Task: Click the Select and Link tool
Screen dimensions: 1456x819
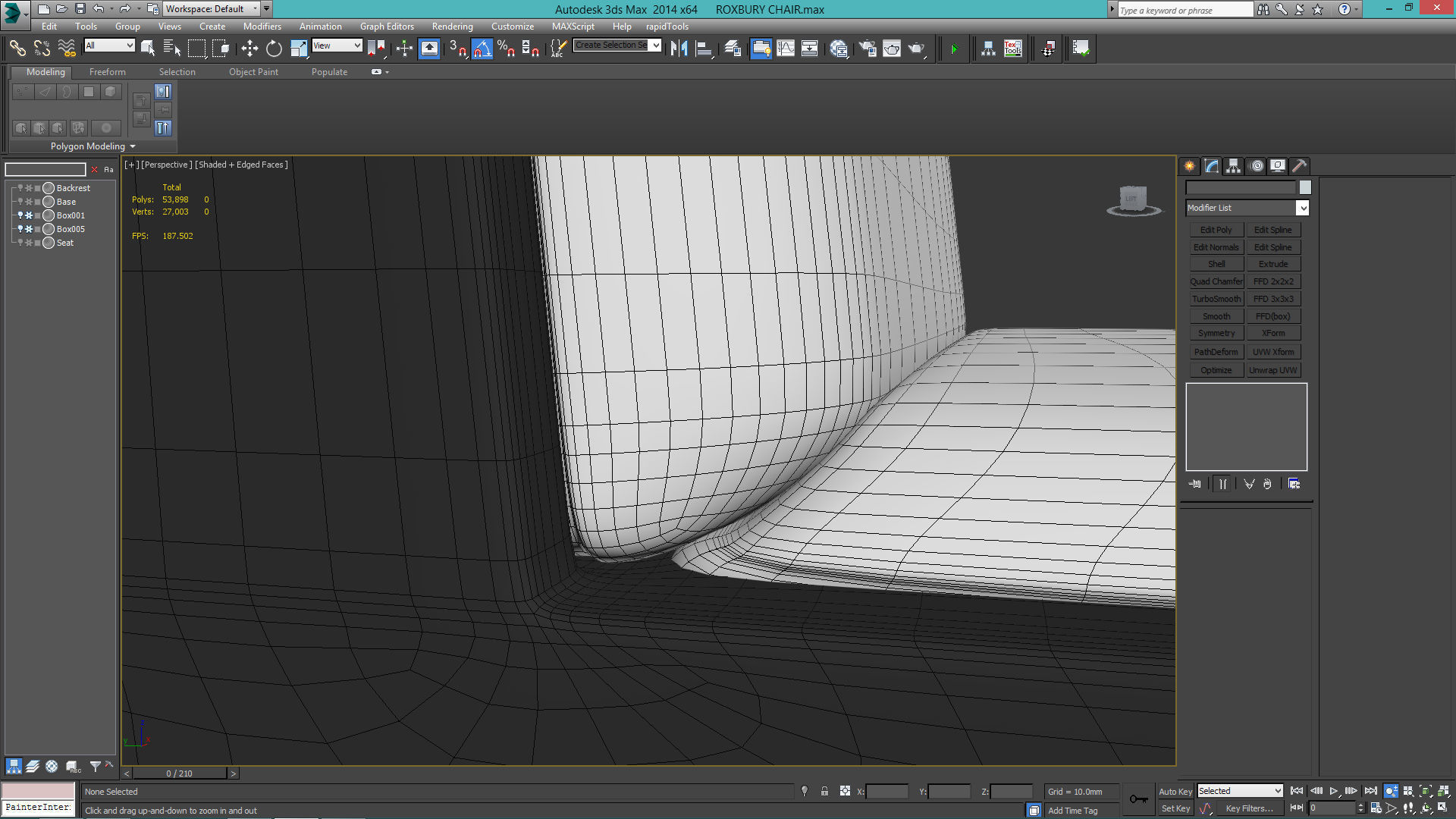Action: (17, 49)
